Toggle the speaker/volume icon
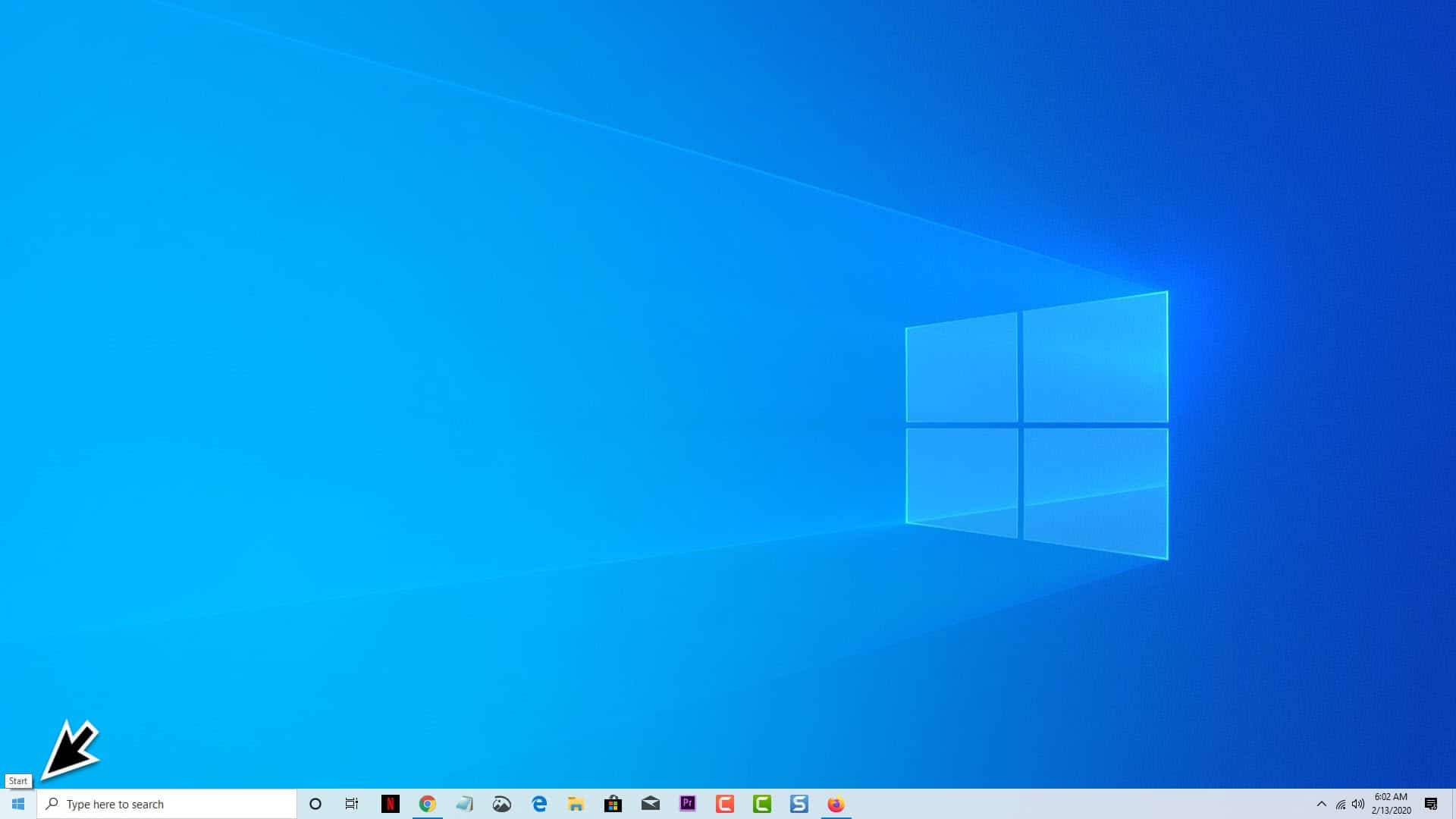The image size is (1456, 819). tap(1357, 804)
